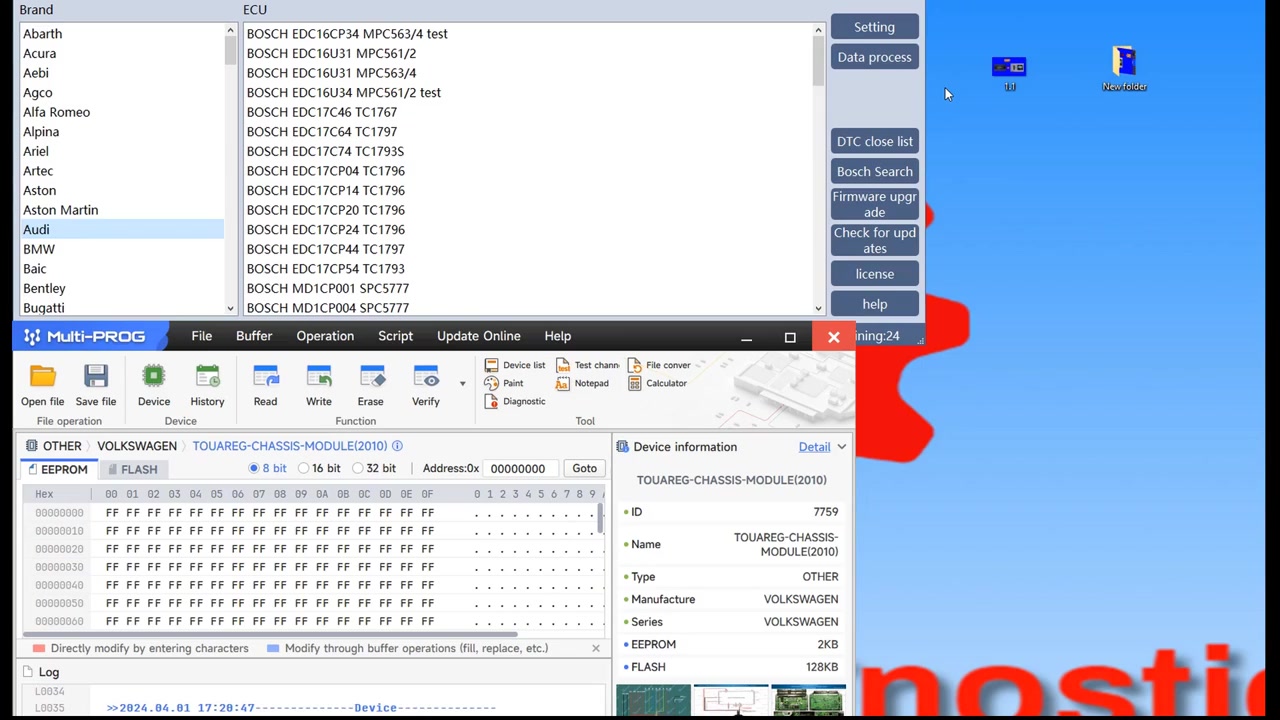This screenshot has width=1280, height=720.
Task: Click hex row address 00000030
Action: [59, 567]
